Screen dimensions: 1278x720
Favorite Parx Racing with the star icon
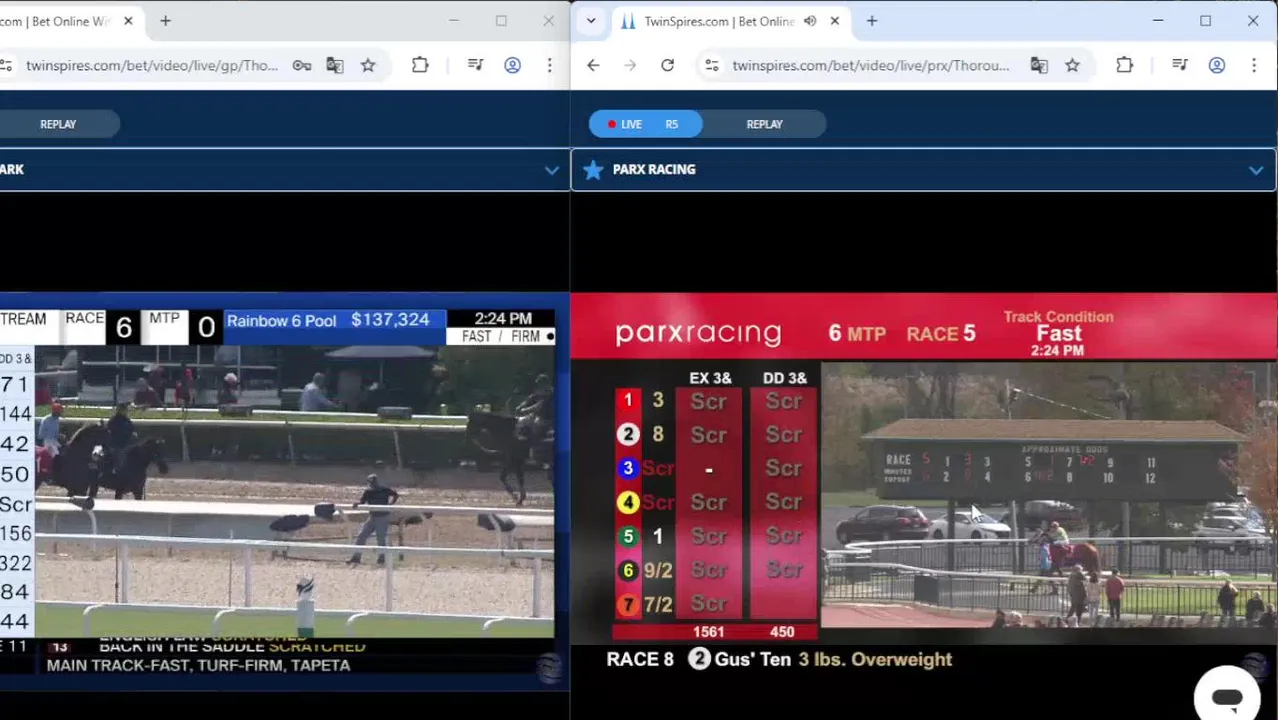pos(593,170)
